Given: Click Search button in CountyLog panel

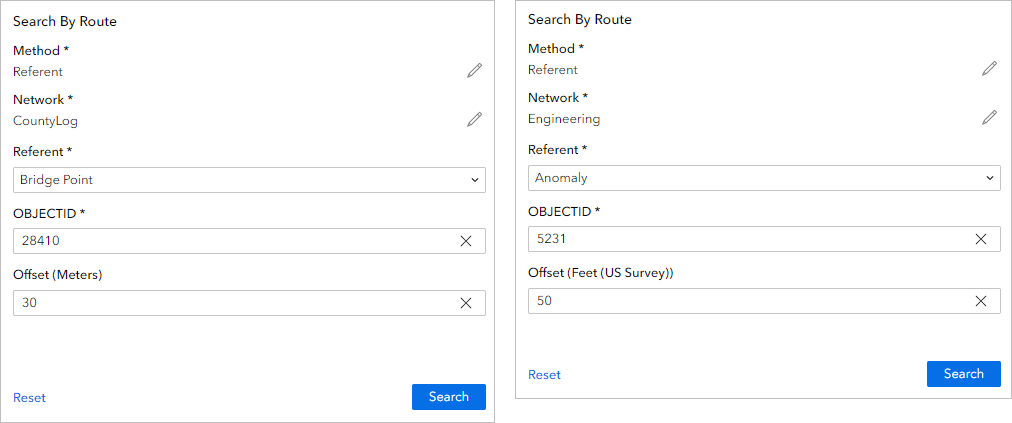Looking at the screenshot, I should (449, 397).
